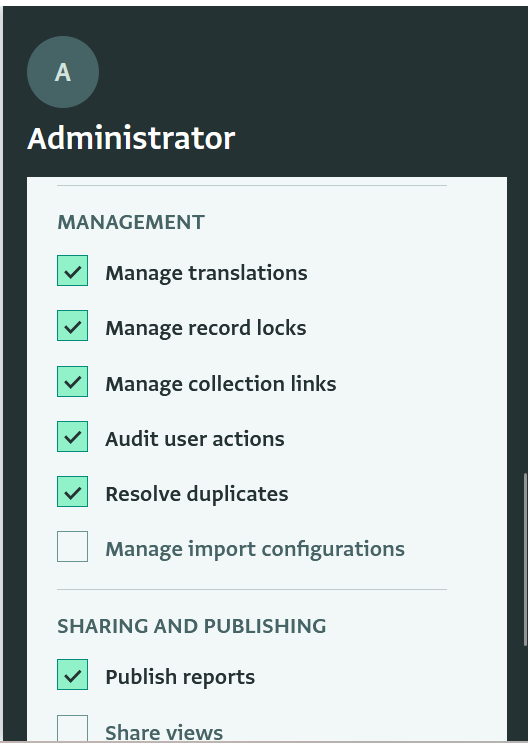This screenshot has height=743, width=528.
Task: Uncheck the Manage translations checkbox
Action: [73, 271]
